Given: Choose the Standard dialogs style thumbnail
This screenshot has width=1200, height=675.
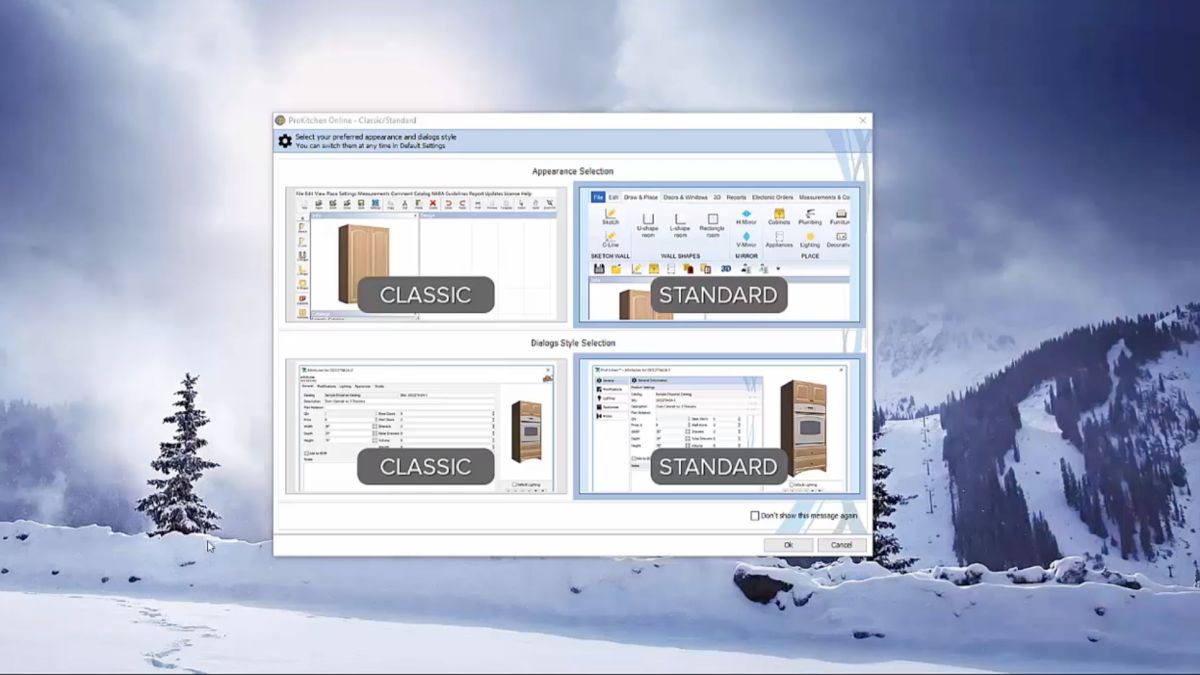Looking at the screenshot, I should click(717, 427).
